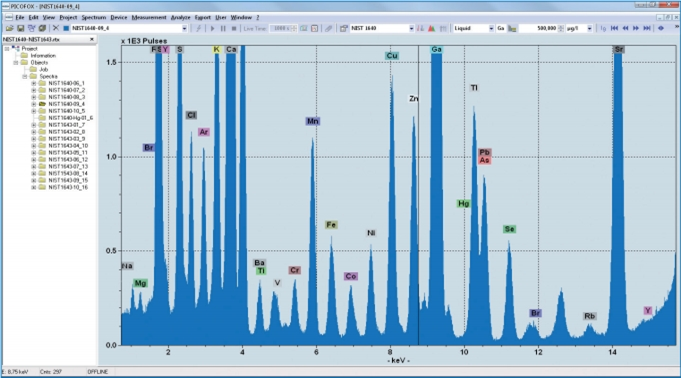Image resolution: width=681 pixels, height=378 pixels.
Task: Jump to first spectrum arrow icon
Action: click(x=614, y=28)
